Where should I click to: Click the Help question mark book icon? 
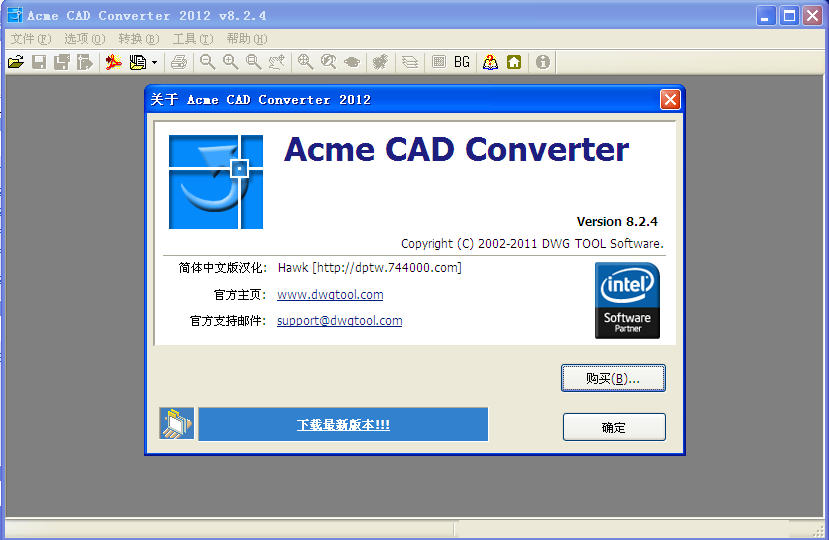[490, 62]
